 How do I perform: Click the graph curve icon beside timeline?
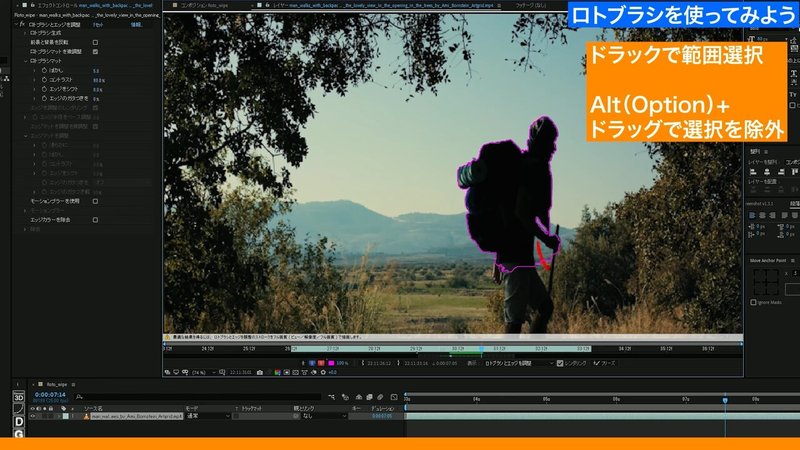point(18,409)
